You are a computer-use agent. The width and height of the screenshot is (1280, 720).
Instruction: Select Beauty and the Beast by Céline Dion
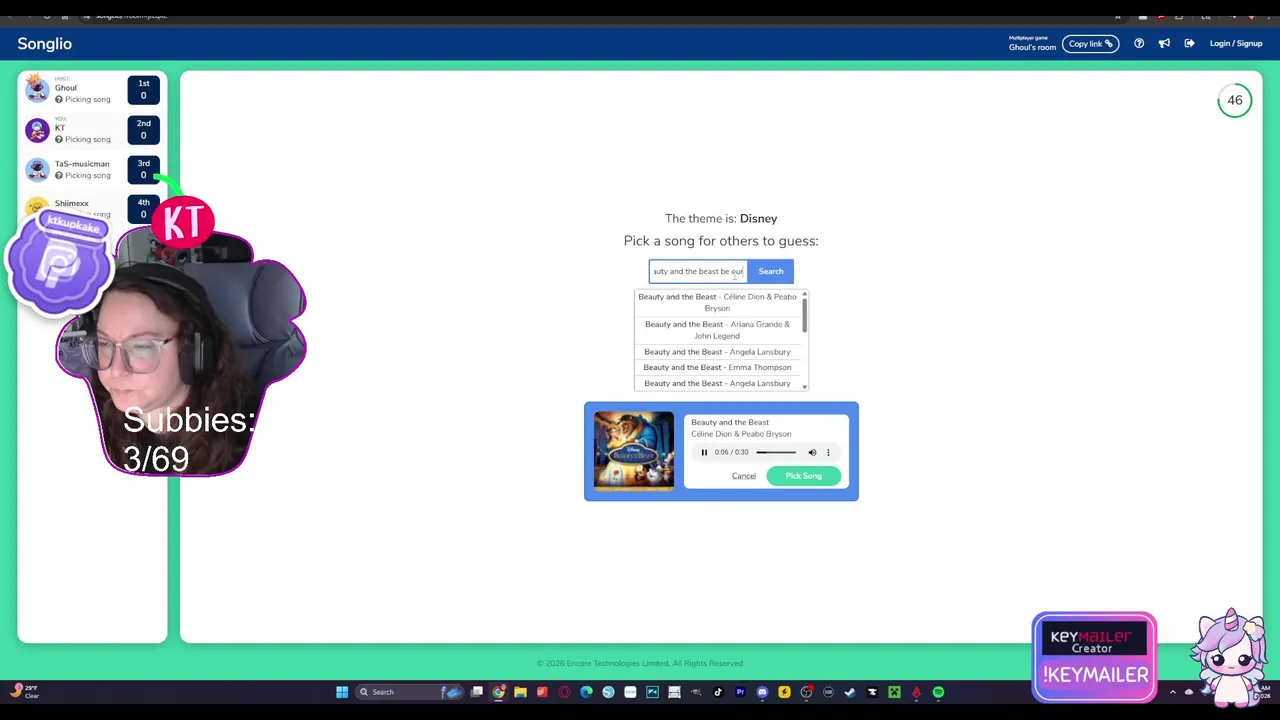[717, 302]
